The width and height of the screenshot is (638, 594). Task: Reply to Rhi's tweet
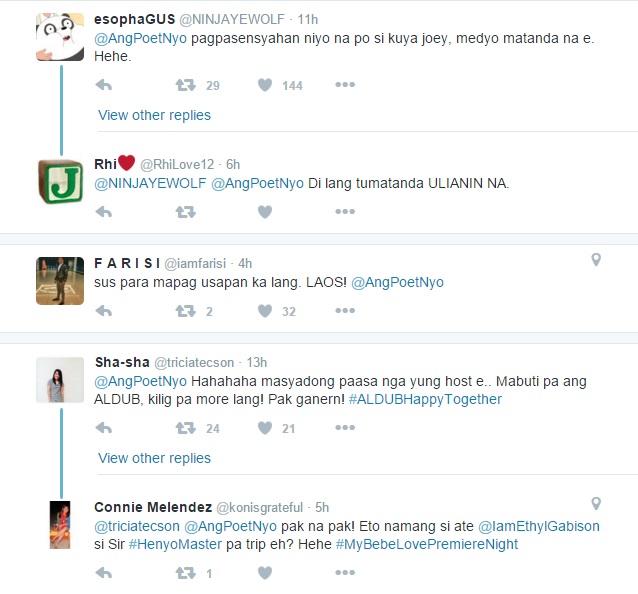click(x=104, y=212)
